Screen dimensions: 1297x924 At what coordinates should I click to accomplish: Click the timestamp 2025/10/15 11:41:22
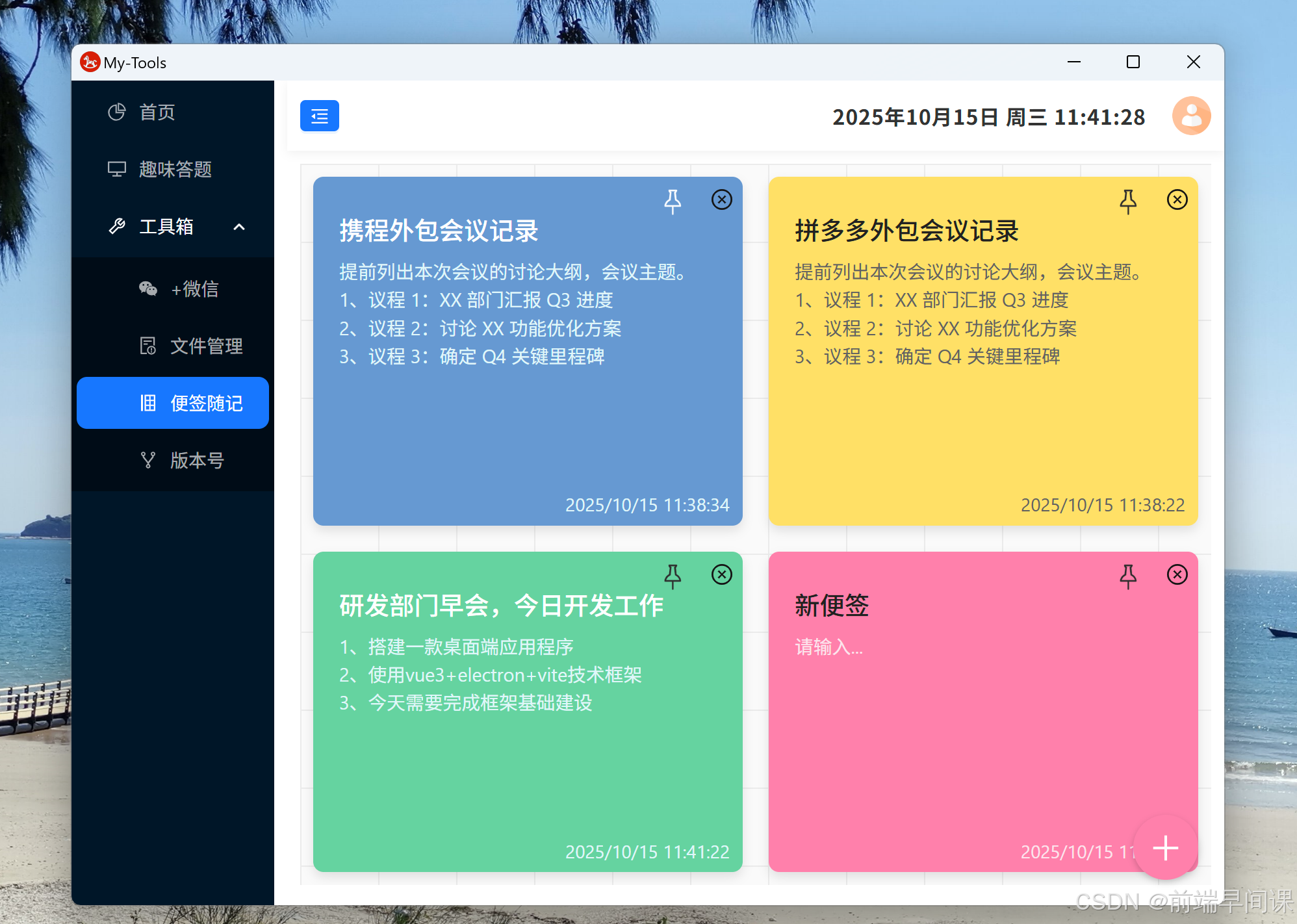[x=647, y=852]
